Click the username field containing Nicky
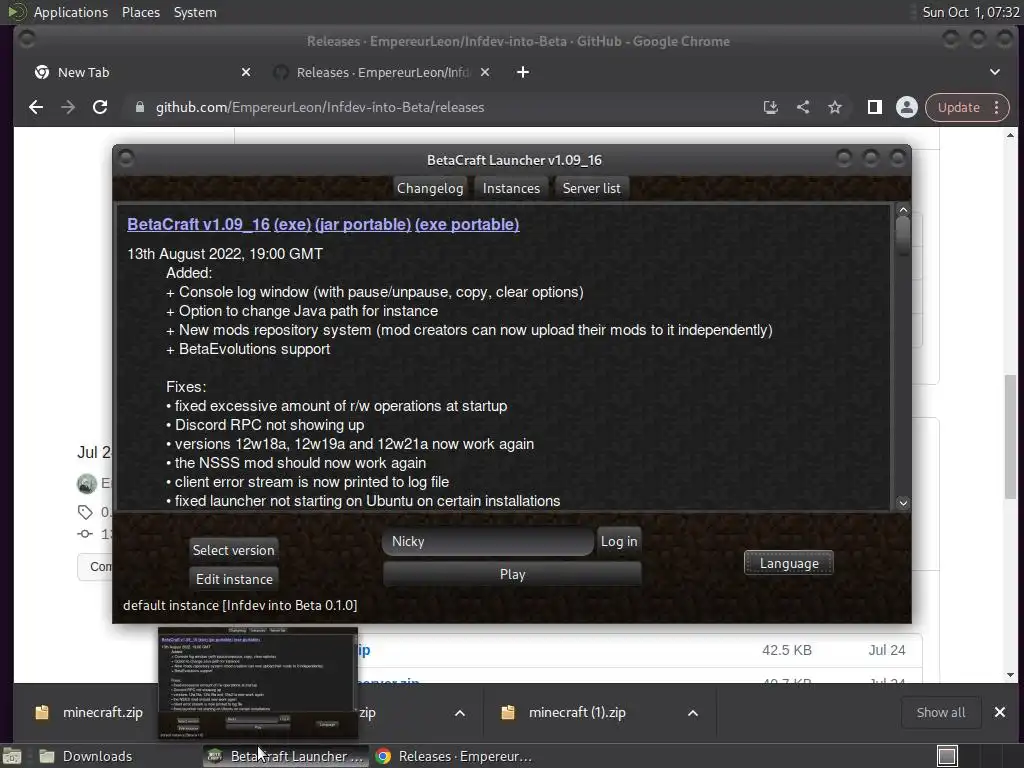This screenshot has width=1024, height=768. 488,541
